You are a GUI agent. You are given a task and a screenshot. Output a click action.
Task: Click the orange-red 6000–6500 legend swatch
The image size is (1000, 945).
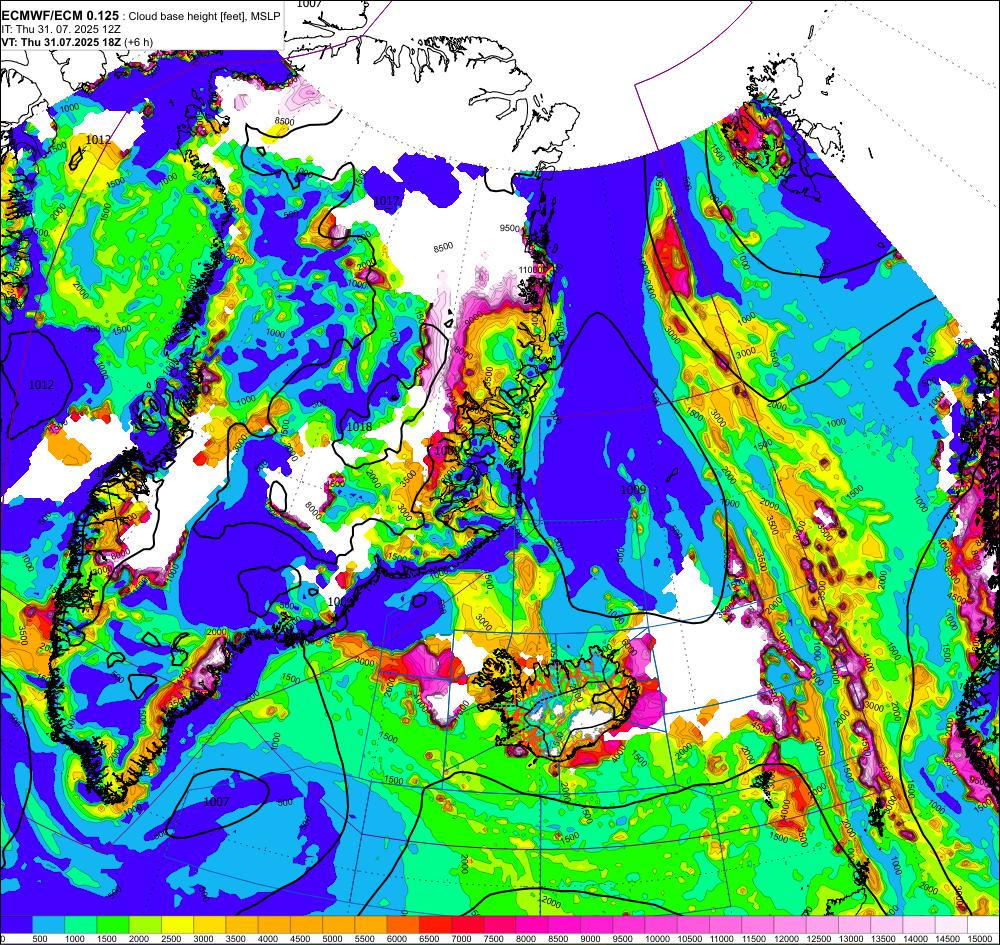point(403,924)
